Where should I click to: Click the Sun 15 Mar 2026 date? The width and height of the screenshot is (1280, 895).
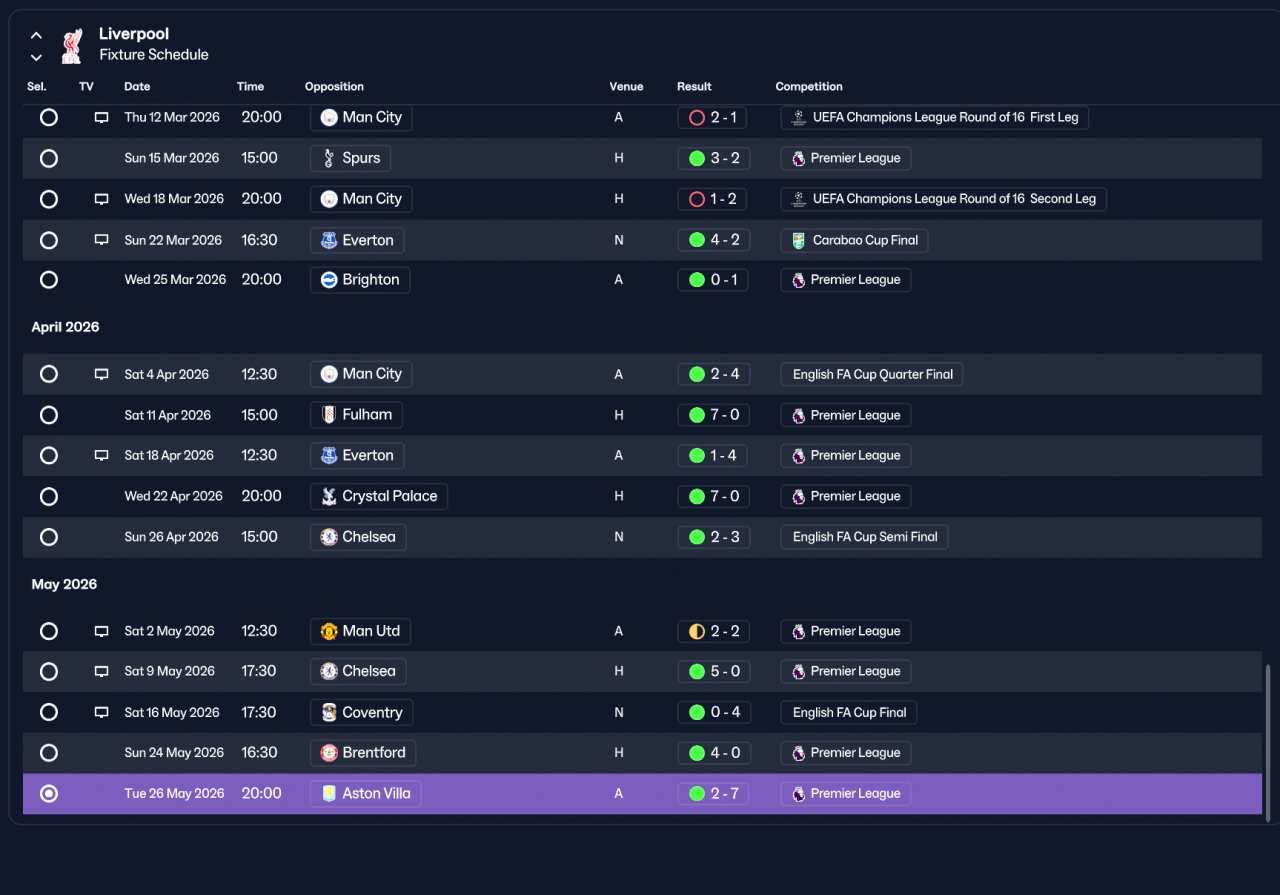click(172, 158)
